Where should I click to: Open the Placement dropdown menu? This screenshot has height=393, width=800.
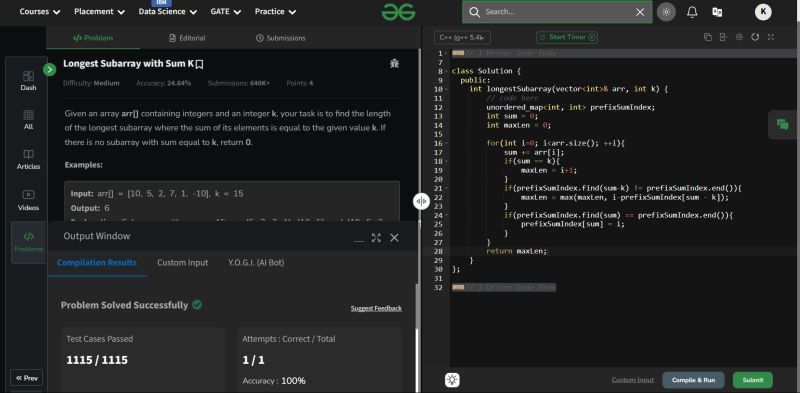click(x=99, y=11)
